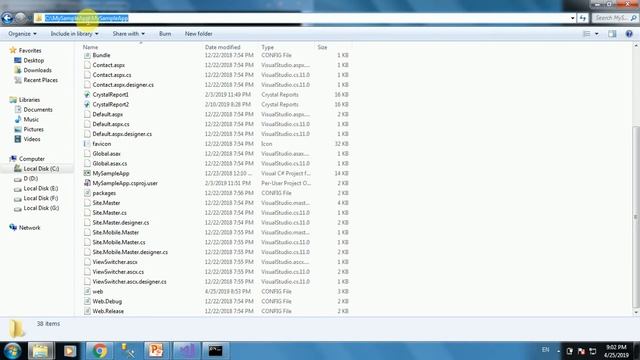This screenshot has height=360, width=640.
Task: Toggle the preview pane
Action: [612, 34]
